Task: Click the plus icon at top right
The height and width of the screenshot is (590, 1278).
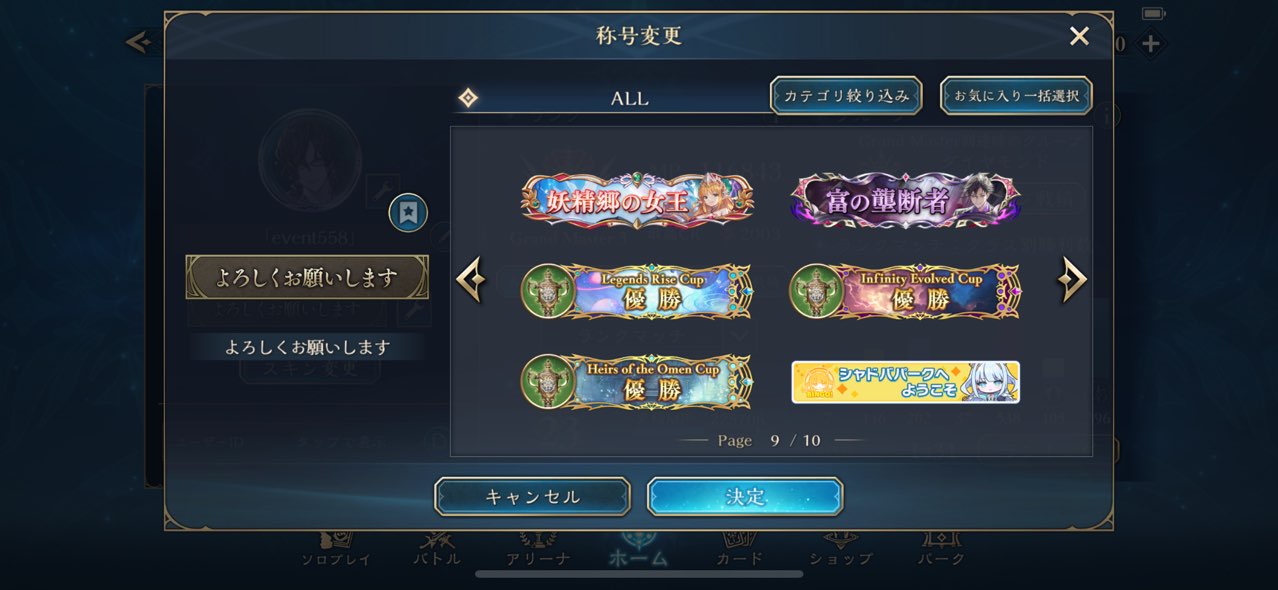Action: pos(1151,43)
